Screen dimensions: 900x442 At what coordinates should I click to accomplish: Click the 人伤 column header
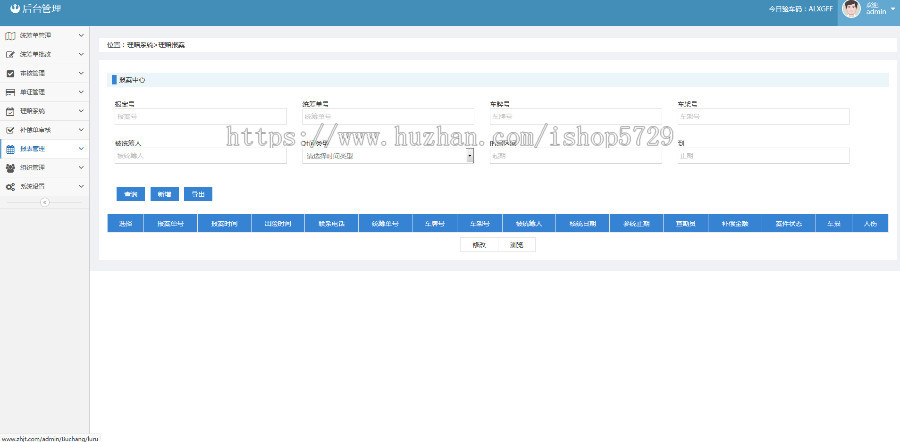[x=870, y=223]
